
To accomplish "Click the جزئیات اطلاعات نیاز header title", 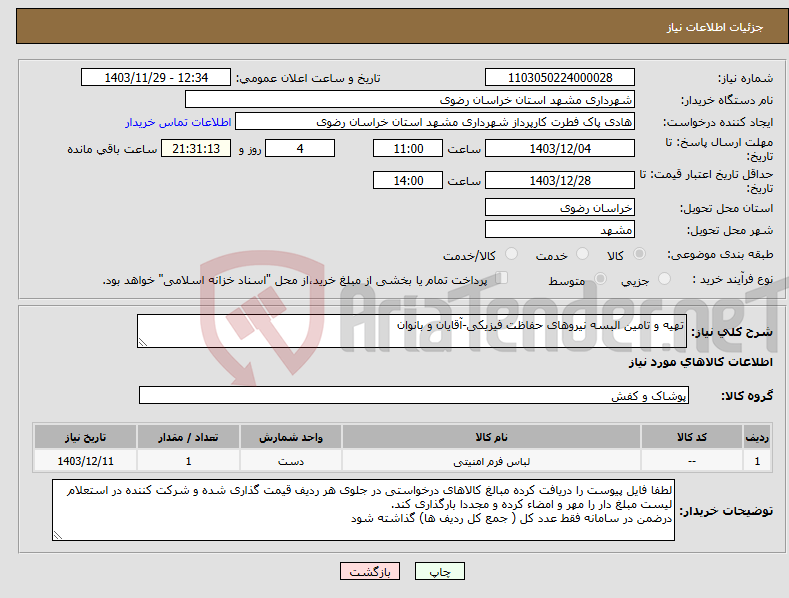I will (x=715, y=27).
